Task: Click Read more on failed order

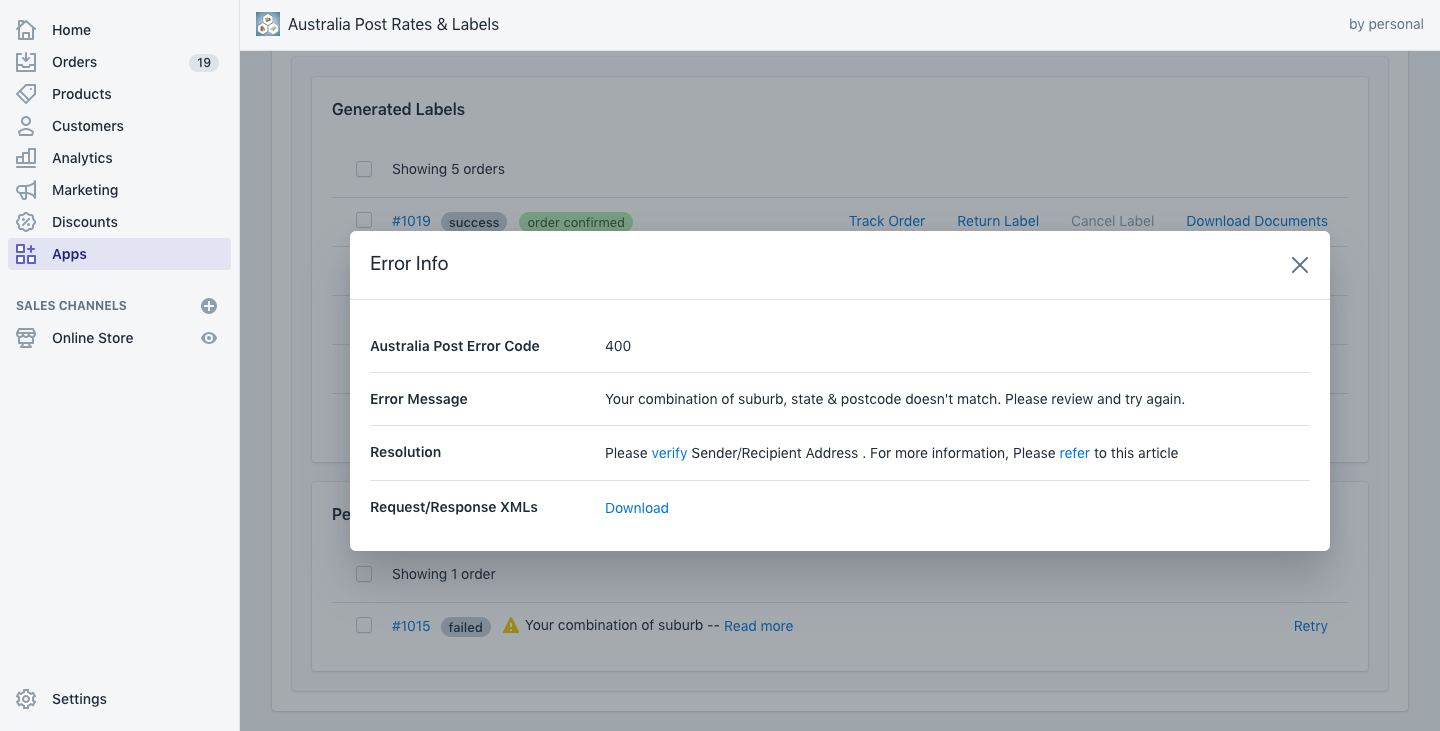Action: click(758, 626)
